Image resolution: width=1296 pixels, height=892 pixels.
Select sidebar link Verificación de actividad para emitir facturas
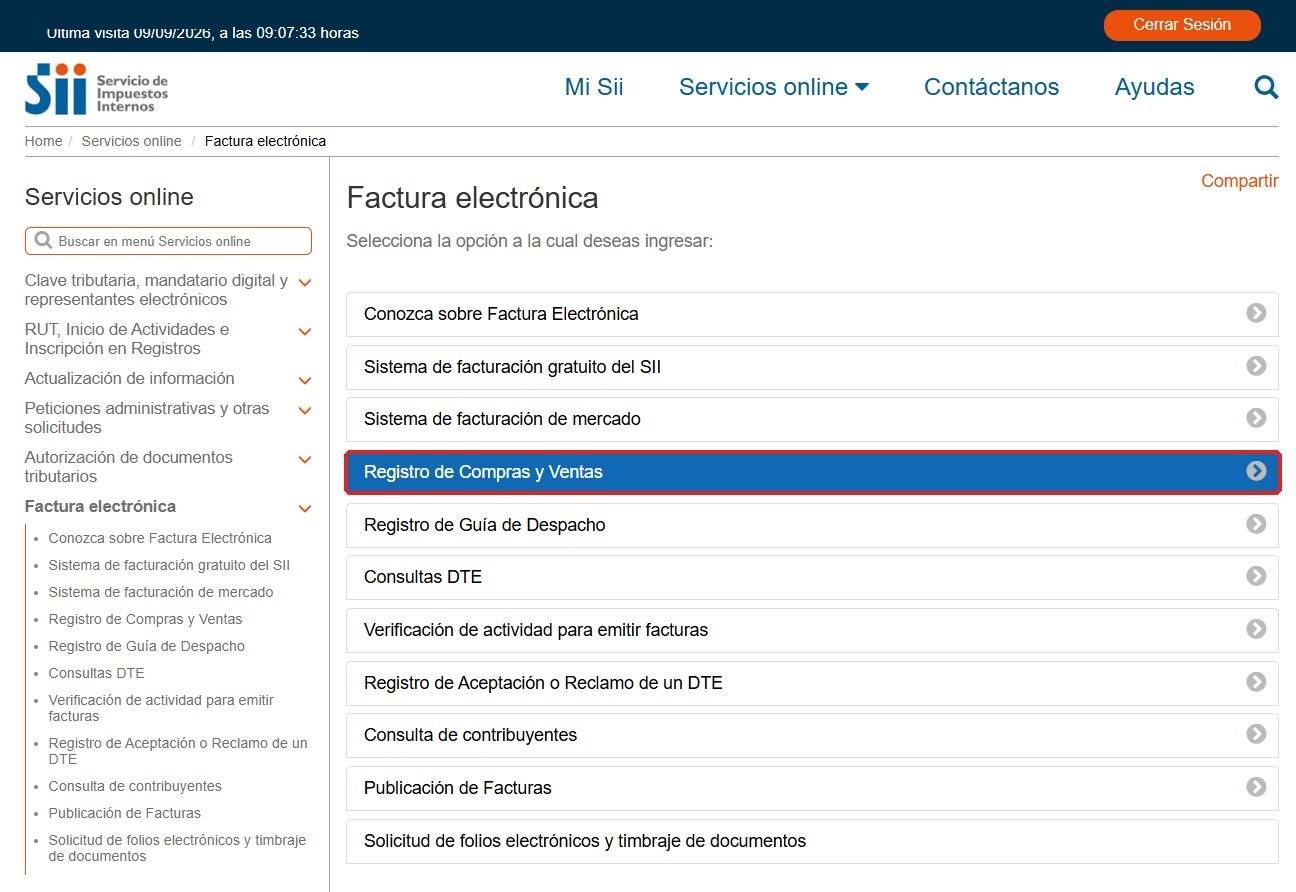click(161, 708)
